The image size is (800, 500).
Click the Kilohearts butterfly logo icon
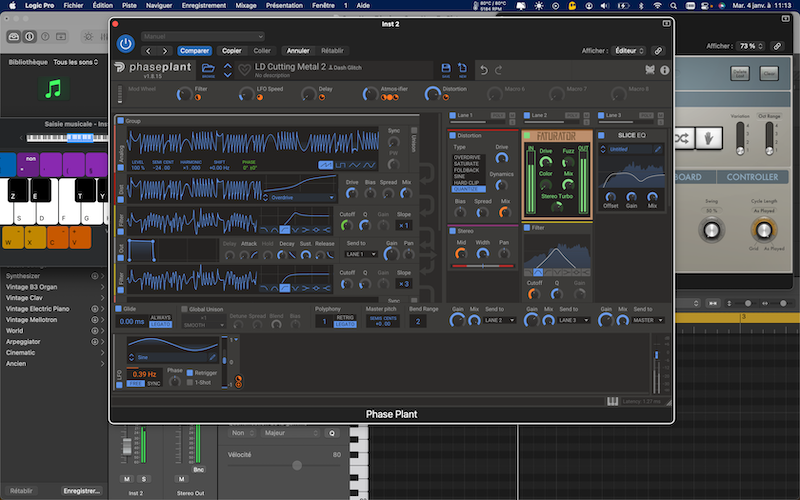[649, 70]
